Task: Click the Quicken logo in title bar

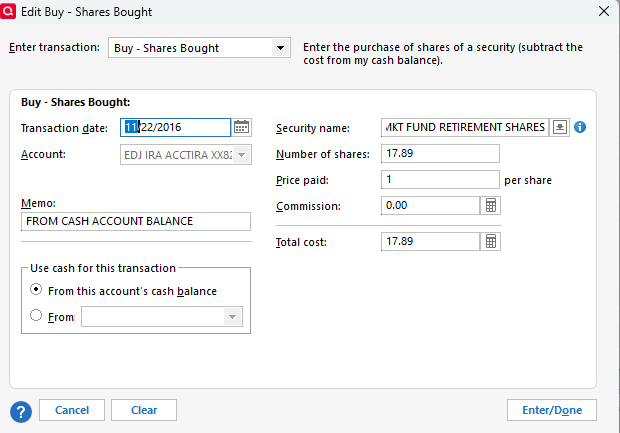Action: [9, 10]
